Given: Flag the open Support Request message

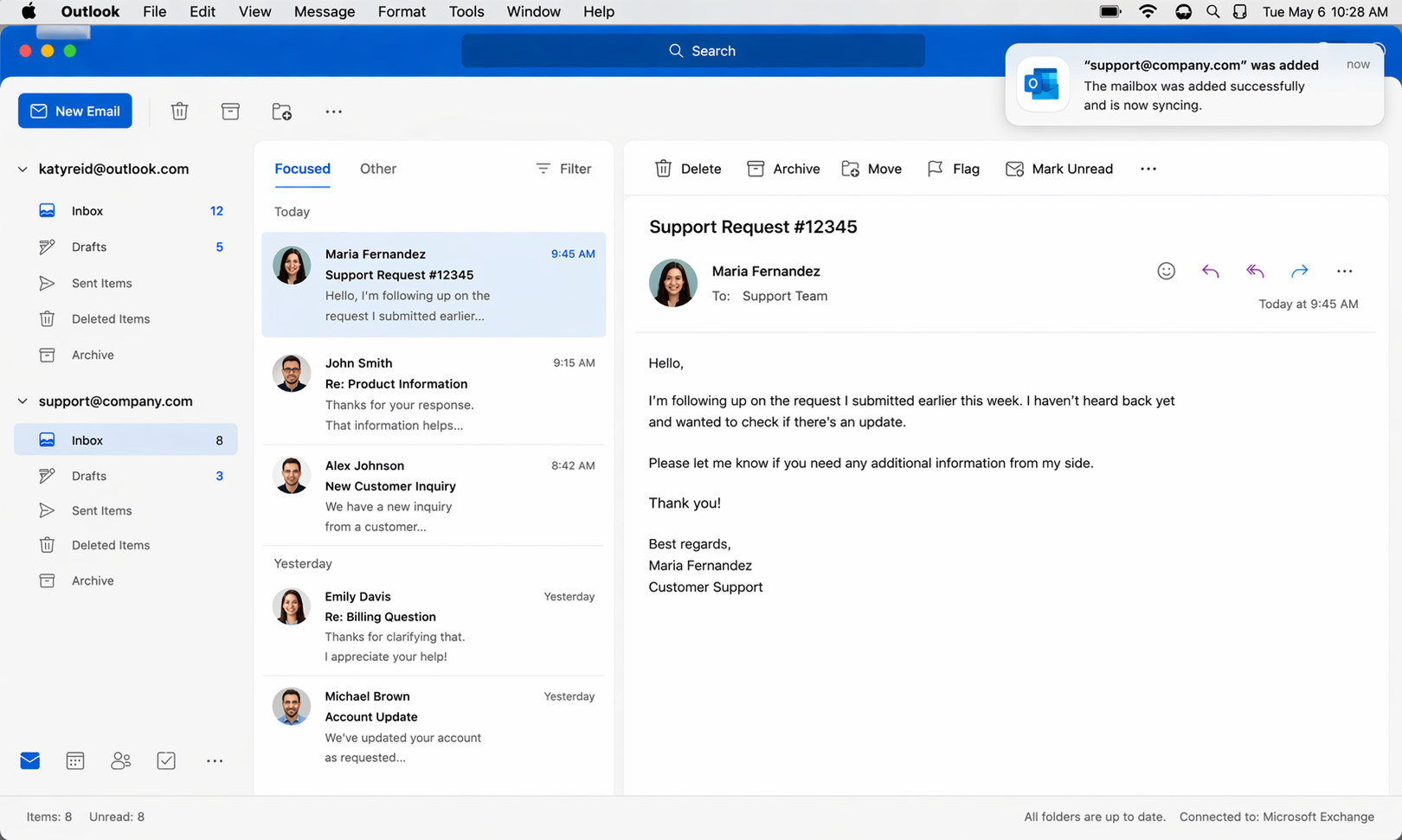Looking at the screenshot, I should [x=953, y=169].
